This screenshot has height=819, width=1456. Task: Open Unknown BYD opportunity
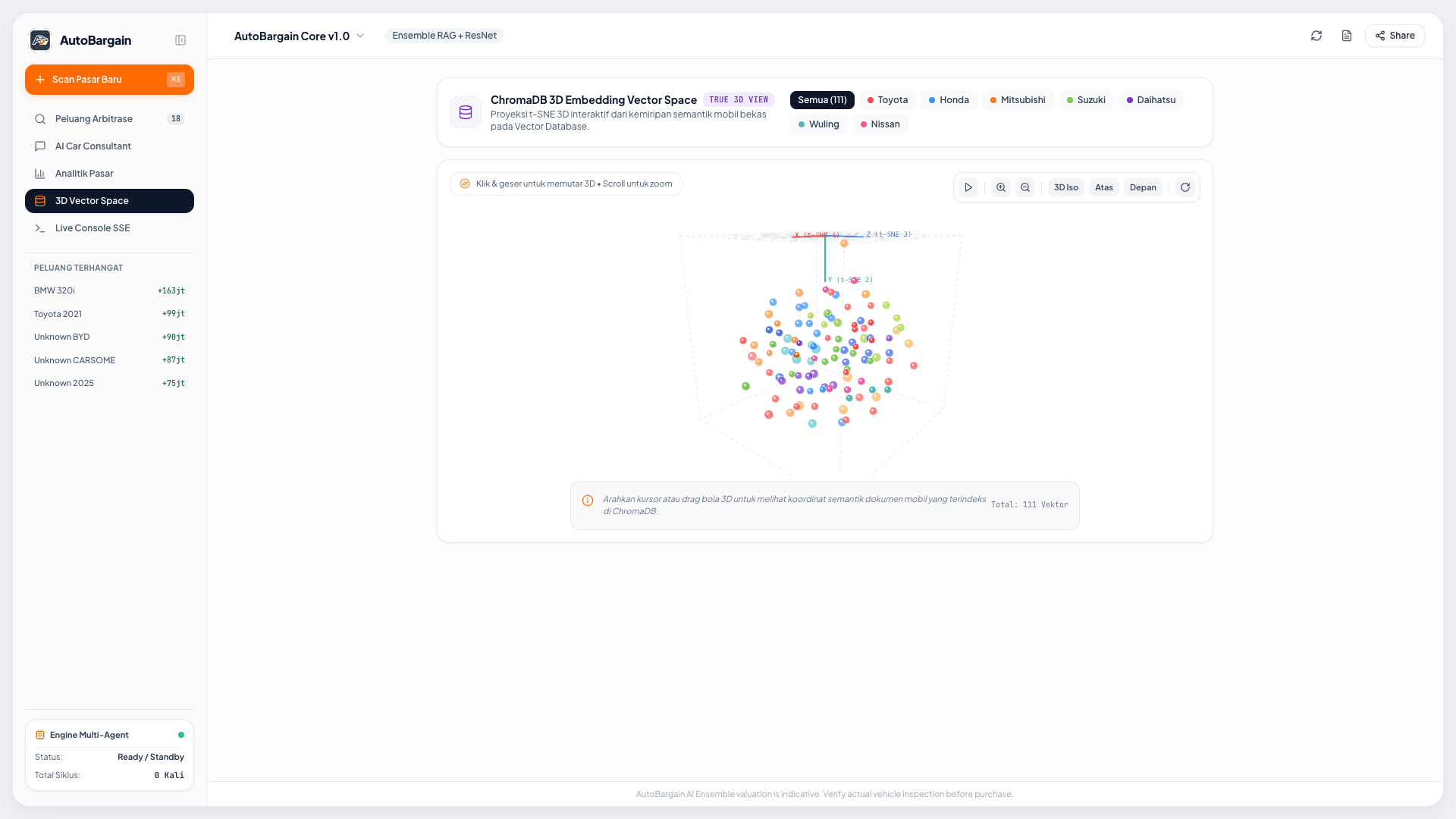[109, 337]
